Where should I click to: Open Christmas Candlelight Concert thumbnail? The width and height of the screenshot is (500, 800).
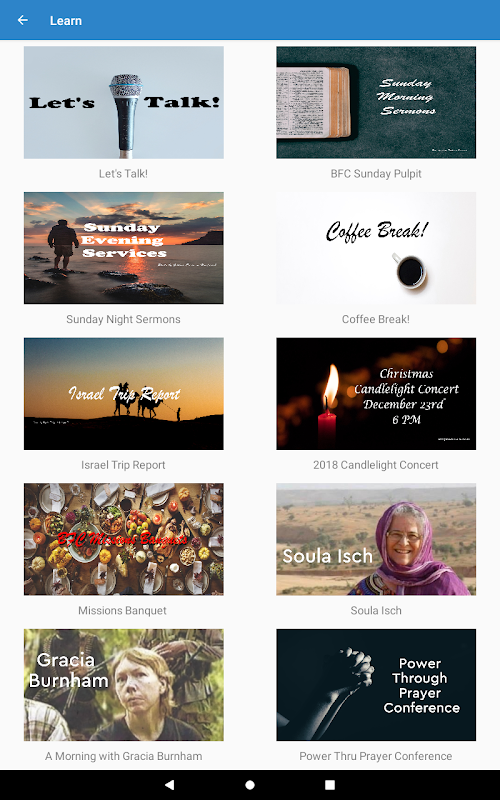click(376, 394)
